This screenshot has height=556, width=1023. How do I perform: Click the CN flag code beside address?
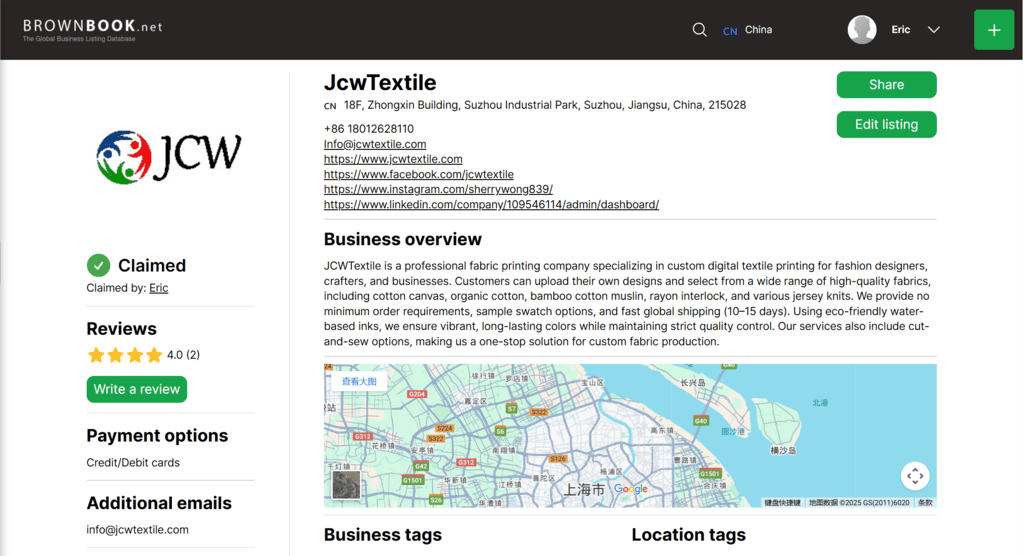[330, 106]
